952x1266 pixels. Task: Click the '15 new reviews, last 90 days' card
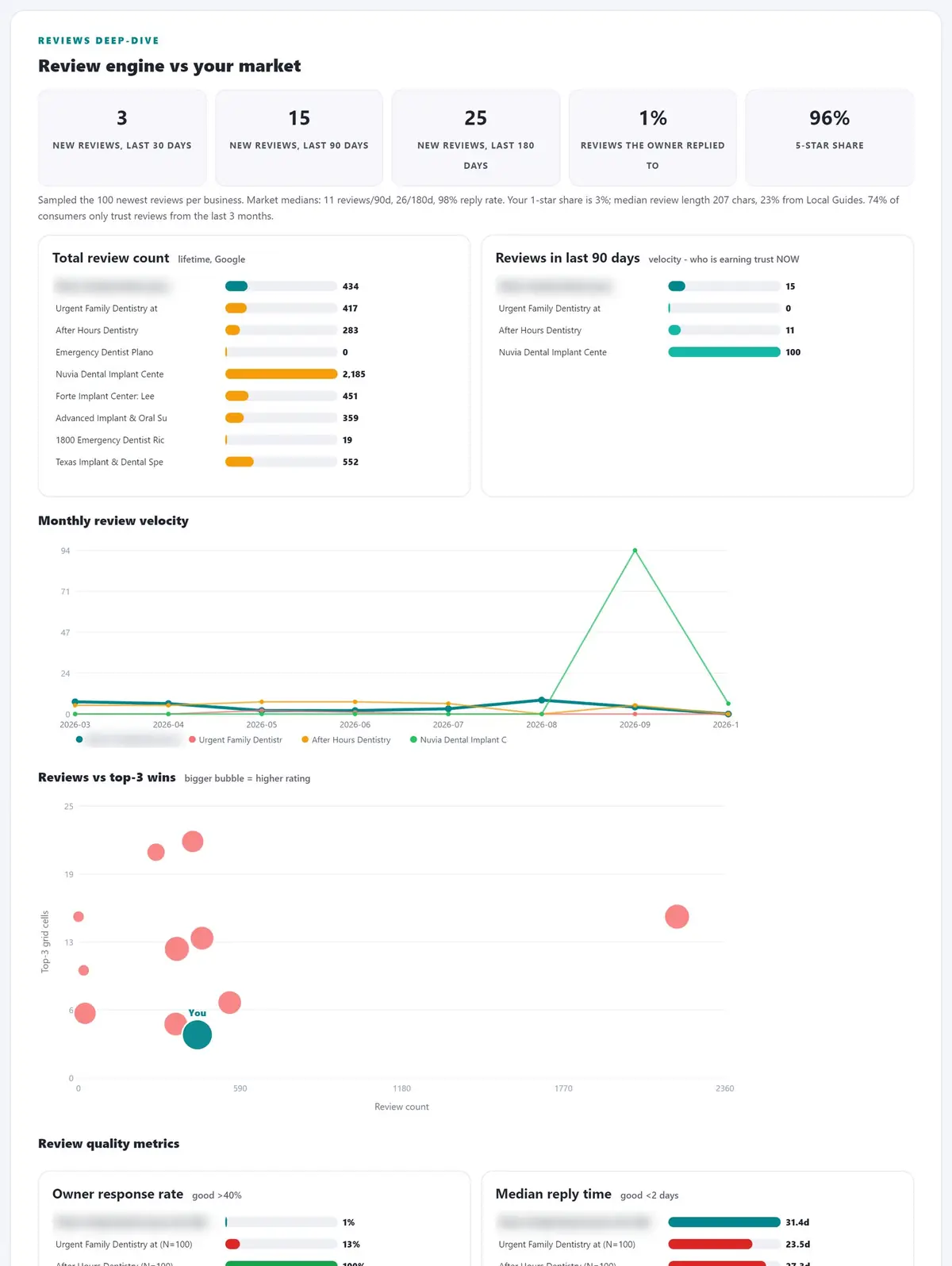299,137
